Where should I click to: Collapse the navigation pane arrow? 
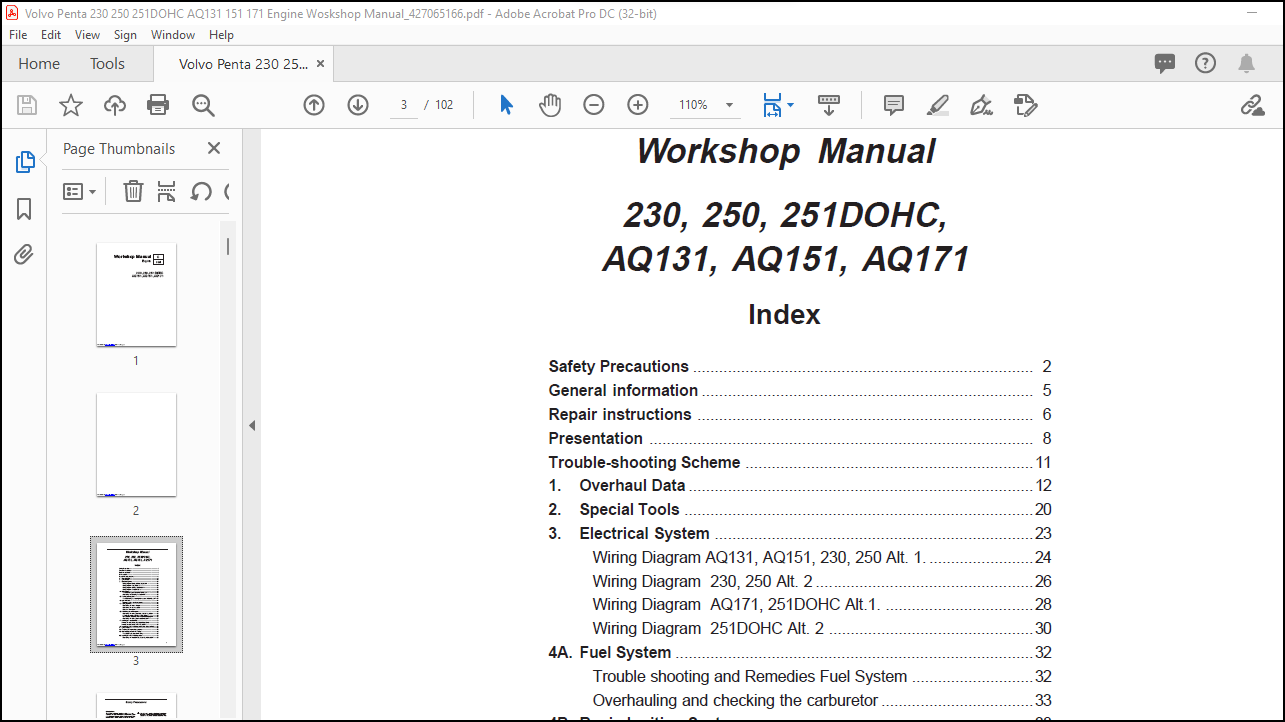(252, 426)
